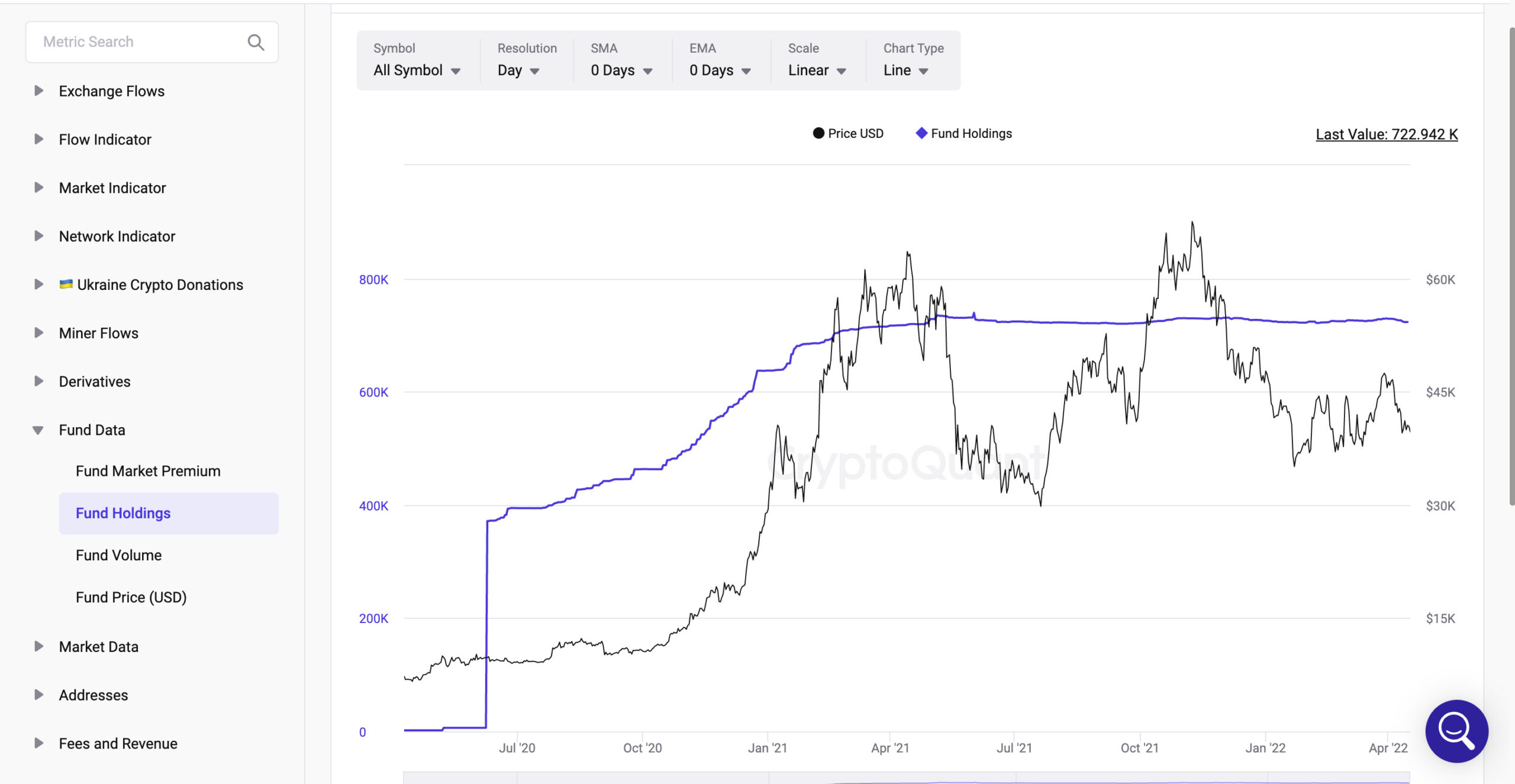Screen dimensions: 1515x784
Task: Open the Scale dropdown set to Linear
Action: click(x=817, y=70)
